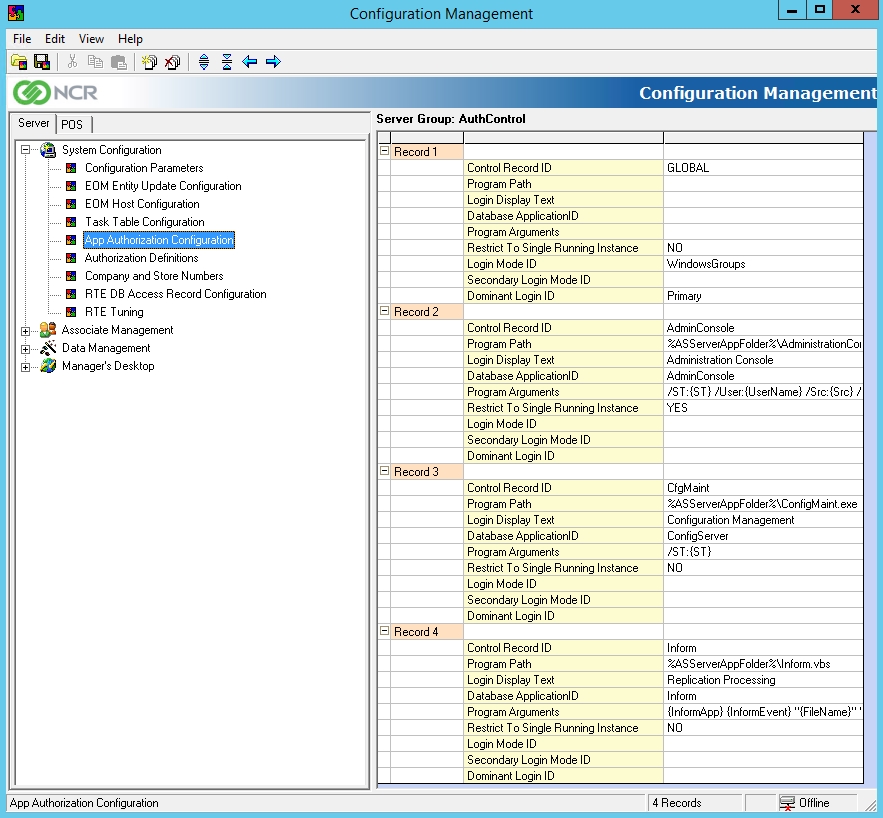Open the File menu
Image resolution: width=883 pixels, height=818 pixels.
pyautogui.click(x=22, y=39)
